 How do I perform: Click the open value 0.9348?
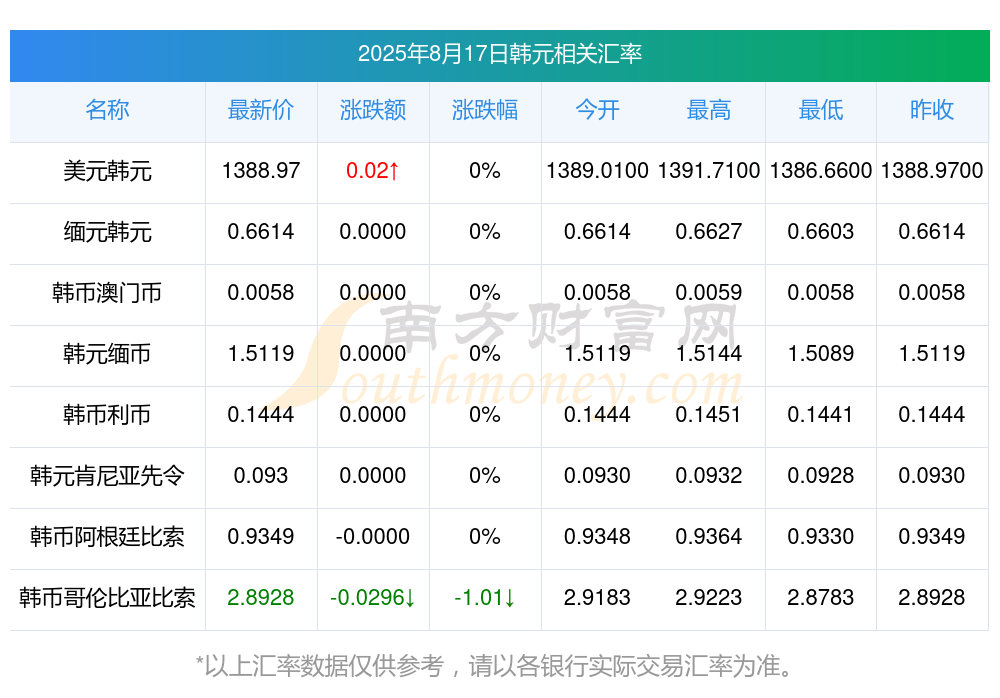597,537
